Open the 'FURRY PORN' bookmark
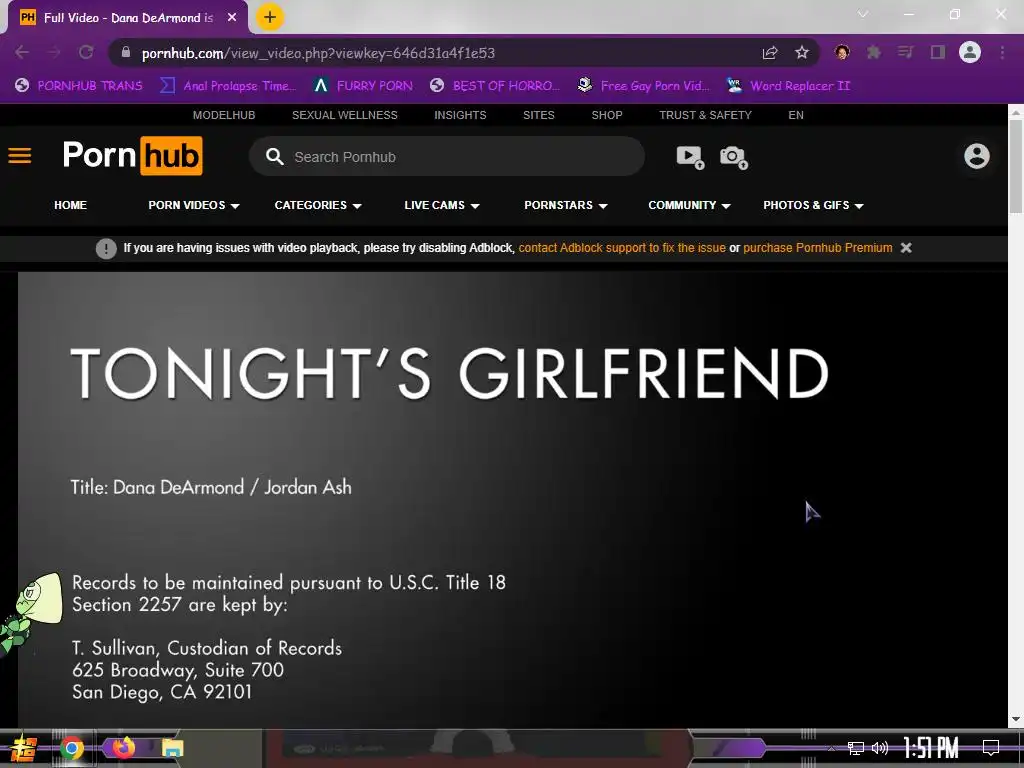Viewport: 1024px width, 768px height. 363,86
